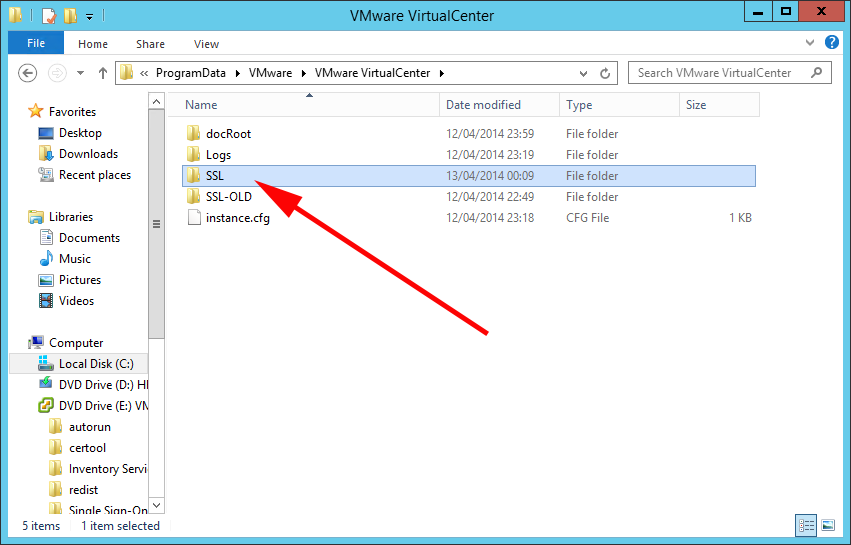Open the redist folder in tree
Screen dimensions: 851x545
tap(83, 490)
